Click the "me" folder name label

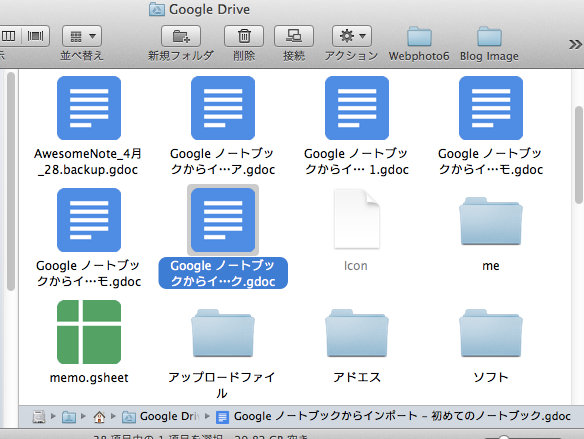click(x=491, y=266)
